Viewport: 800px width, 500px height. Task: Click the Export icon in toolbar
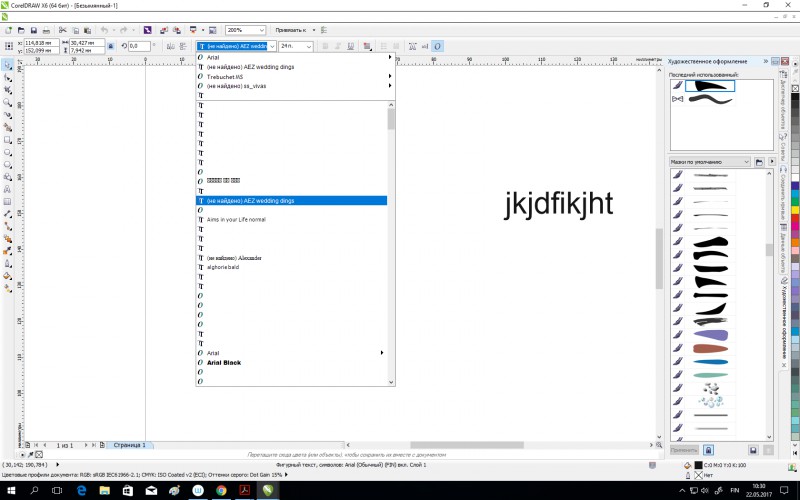(x=177, y=30)
